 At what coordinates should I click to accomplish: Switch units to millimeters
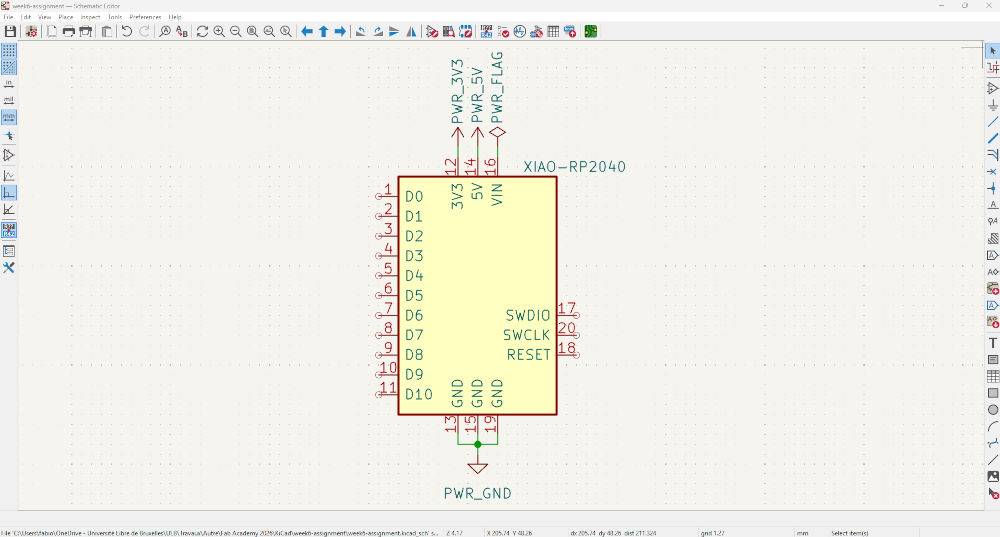(x=9, y=117)
